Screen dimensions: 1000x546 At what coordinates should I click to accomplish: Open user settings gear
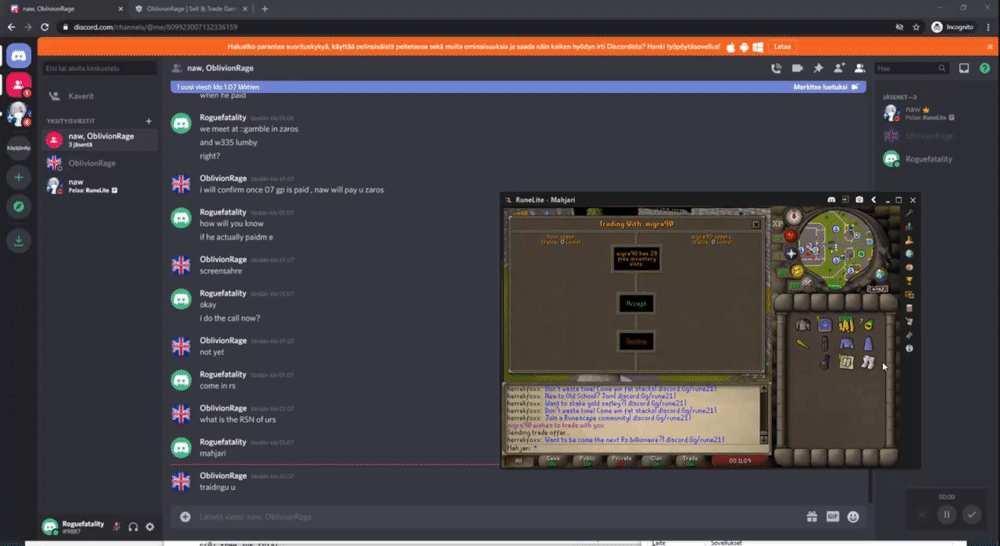click(x=150, y=527)
